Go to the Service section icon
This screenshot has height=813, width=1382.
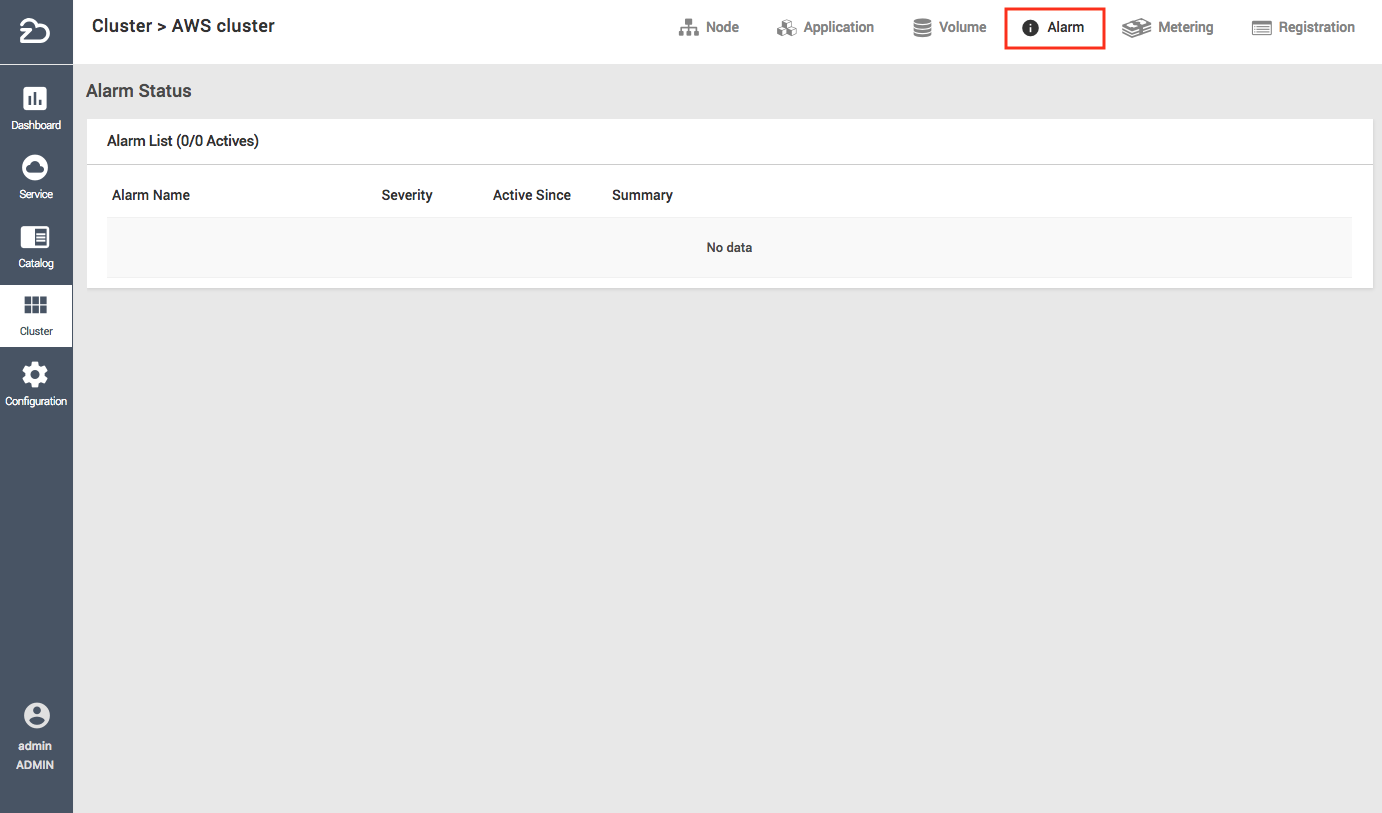tap(35, 168)
